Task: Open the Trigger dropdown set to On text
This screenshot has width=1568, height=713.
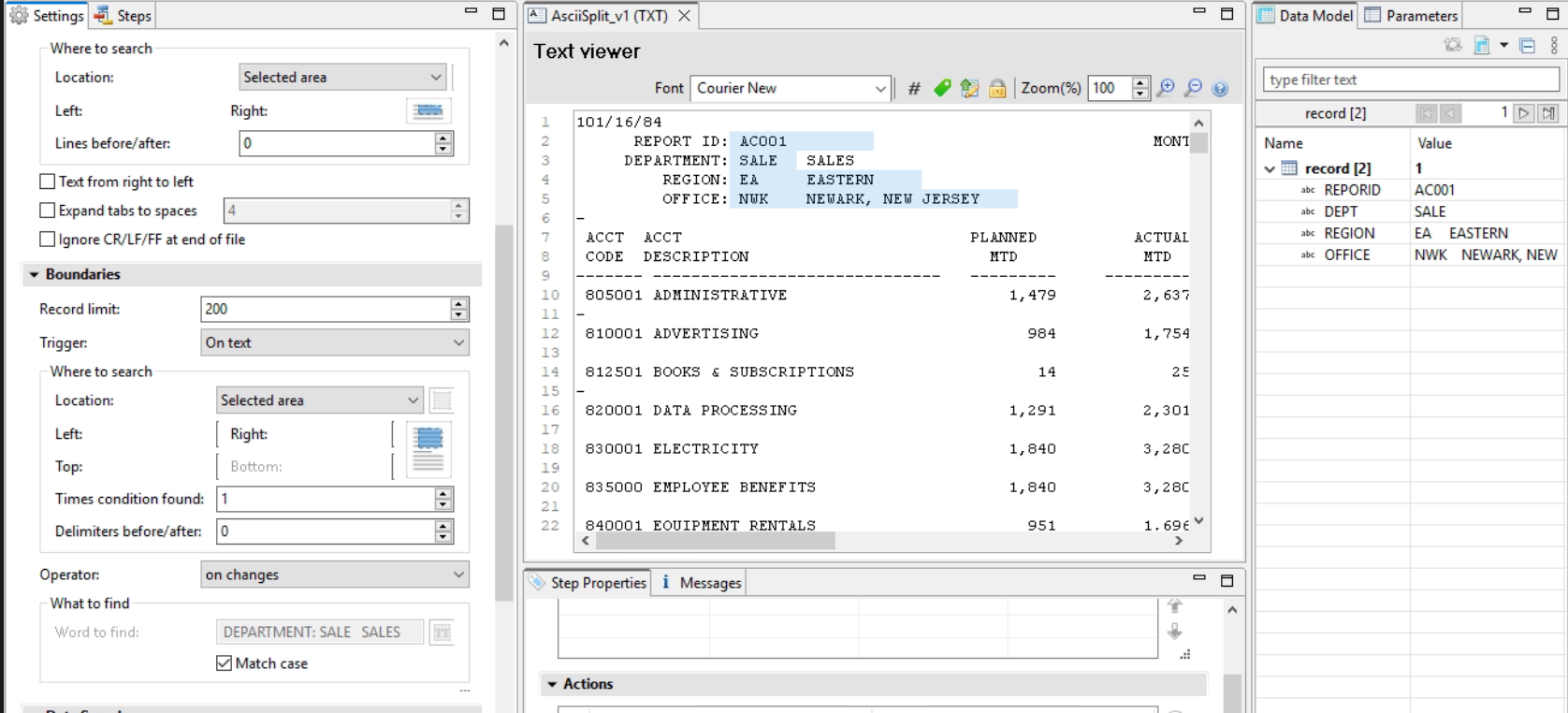Action: tap(335, 342)
